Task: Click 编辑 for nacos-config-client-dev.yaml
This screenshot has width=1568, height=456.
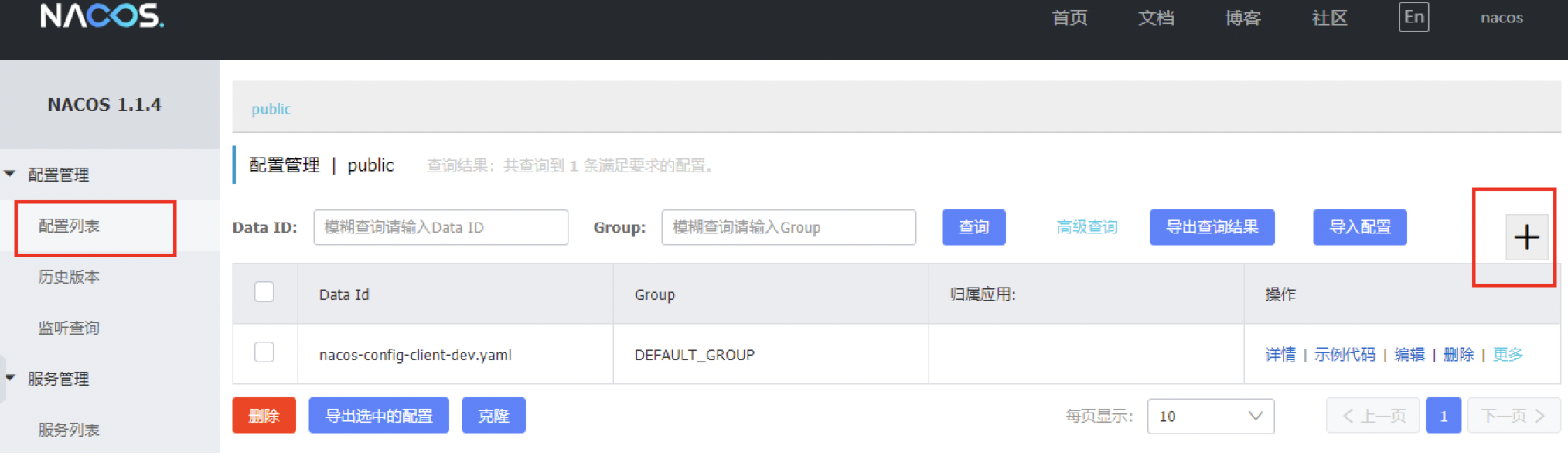Action: pyautogui.click(x=1409, y=355)
